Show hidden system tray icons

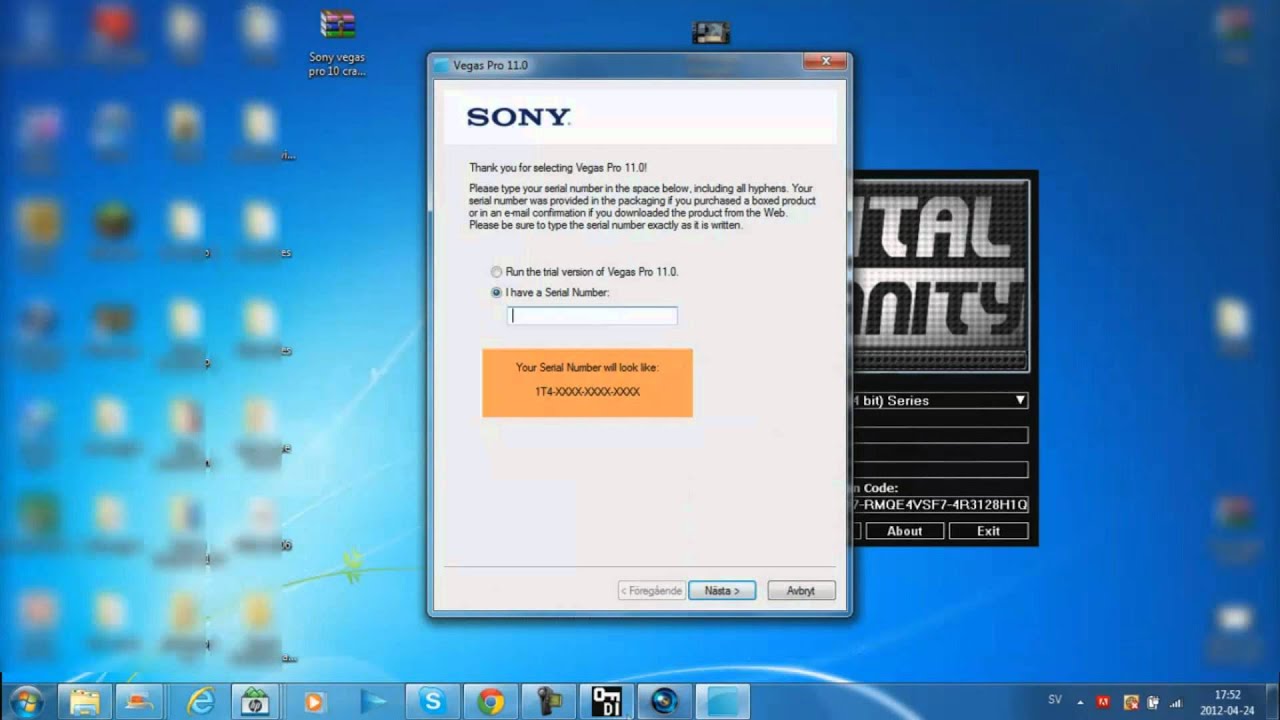(x=1080, y=702)
